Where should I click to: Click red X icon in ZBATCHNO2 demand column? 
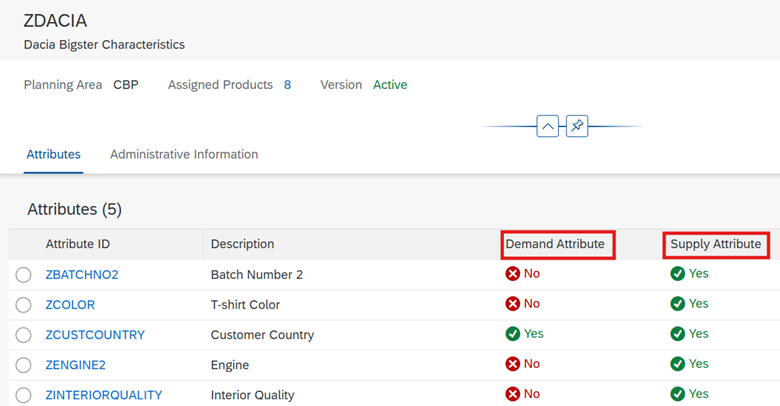pos(513,274)
